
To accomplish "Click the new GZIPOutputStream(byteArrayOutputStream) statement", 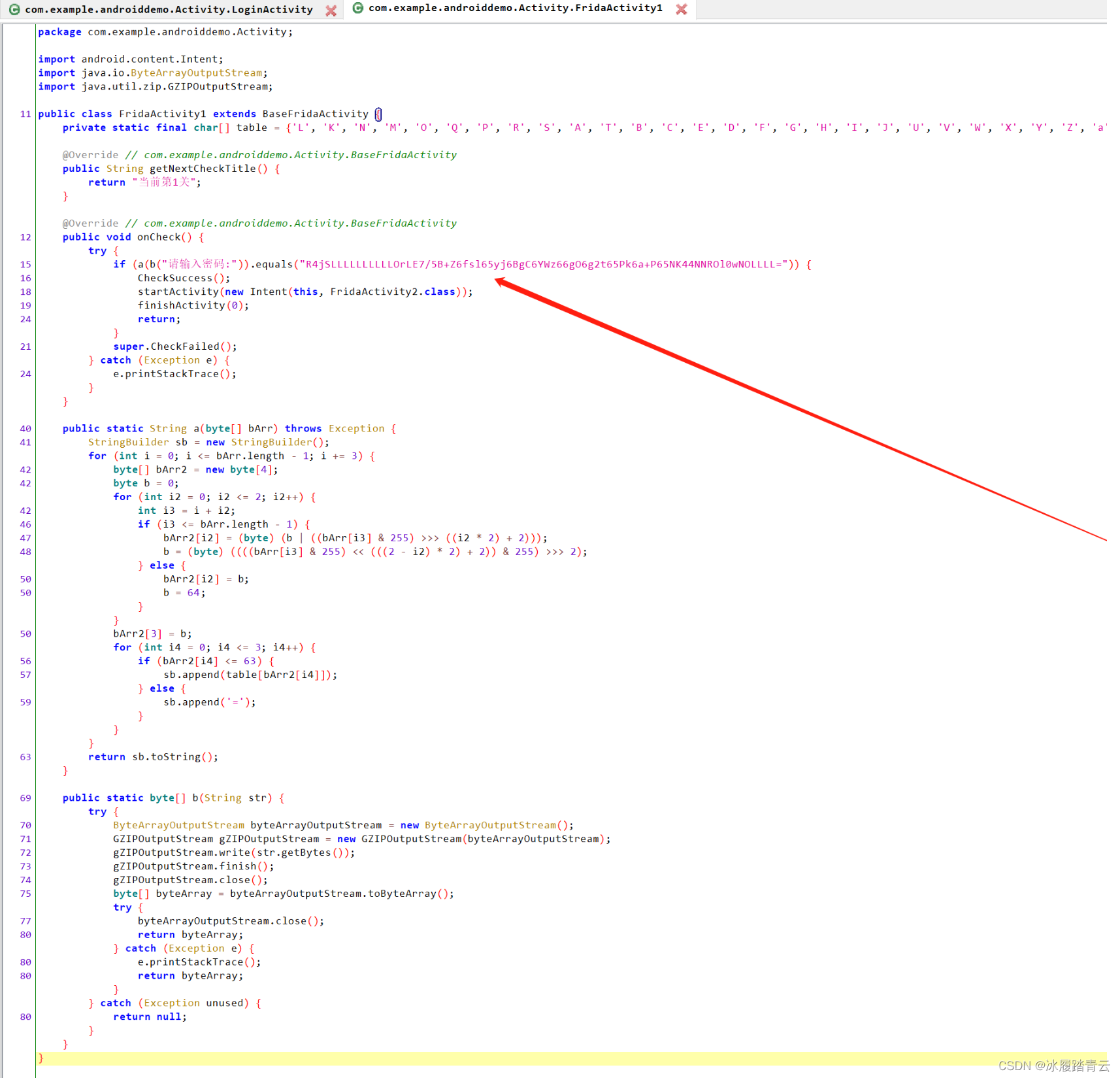I will pyautogui.click(x=361, y=839).
